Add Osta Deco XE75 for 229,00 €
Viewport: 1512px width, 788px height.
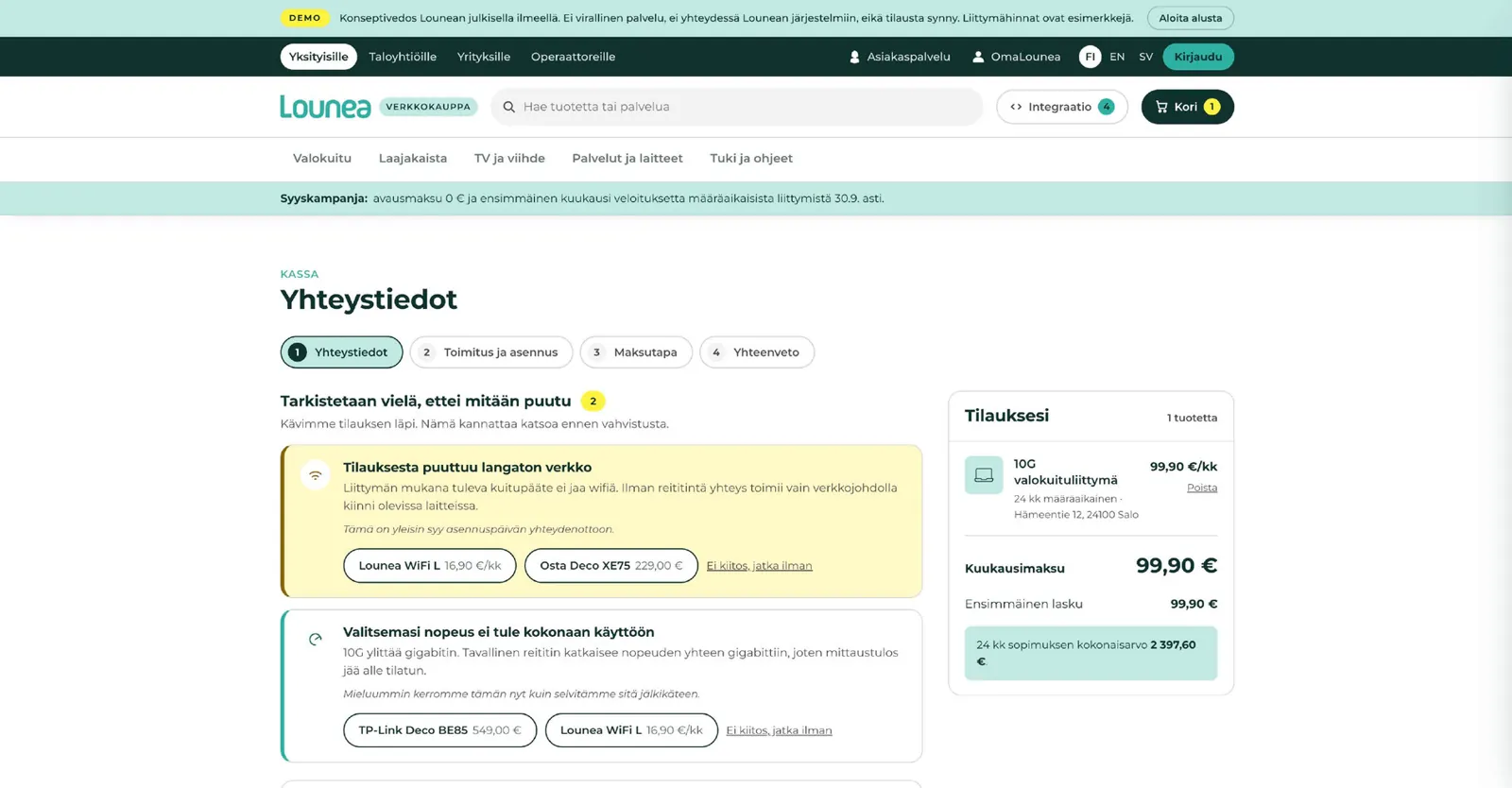[611, 566]
